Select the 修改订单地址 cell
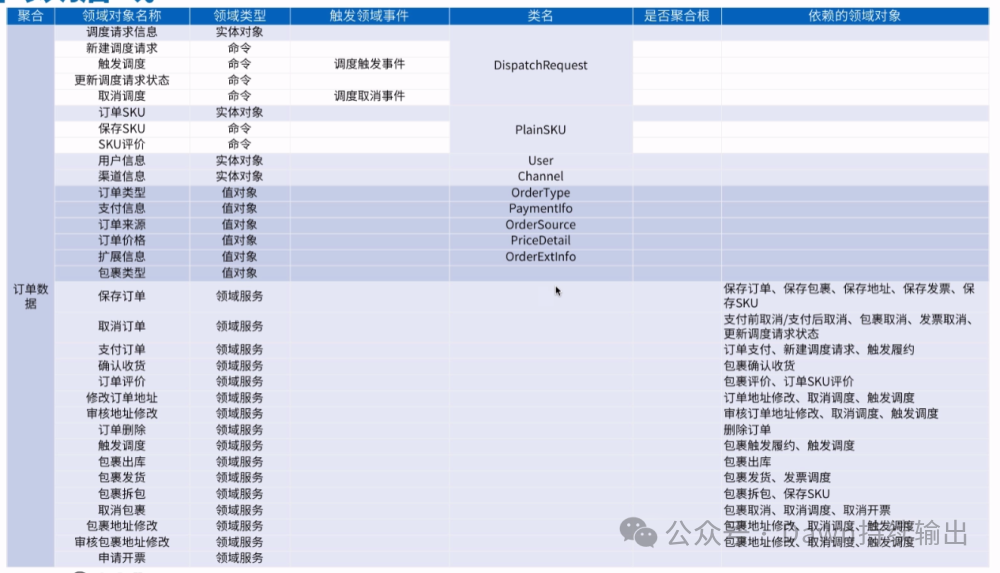Screen dimensions: 1000x573 coord(122,398)
